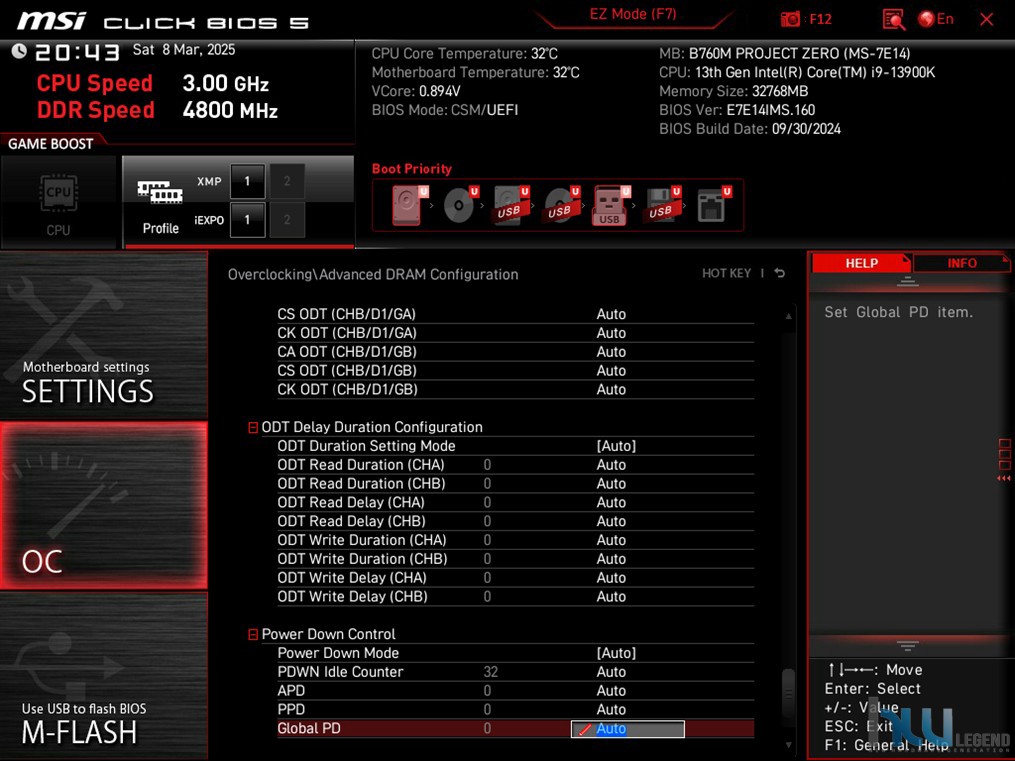
Task: Open the BIOS search magnifier icon
Action: [x=893, y=19]
